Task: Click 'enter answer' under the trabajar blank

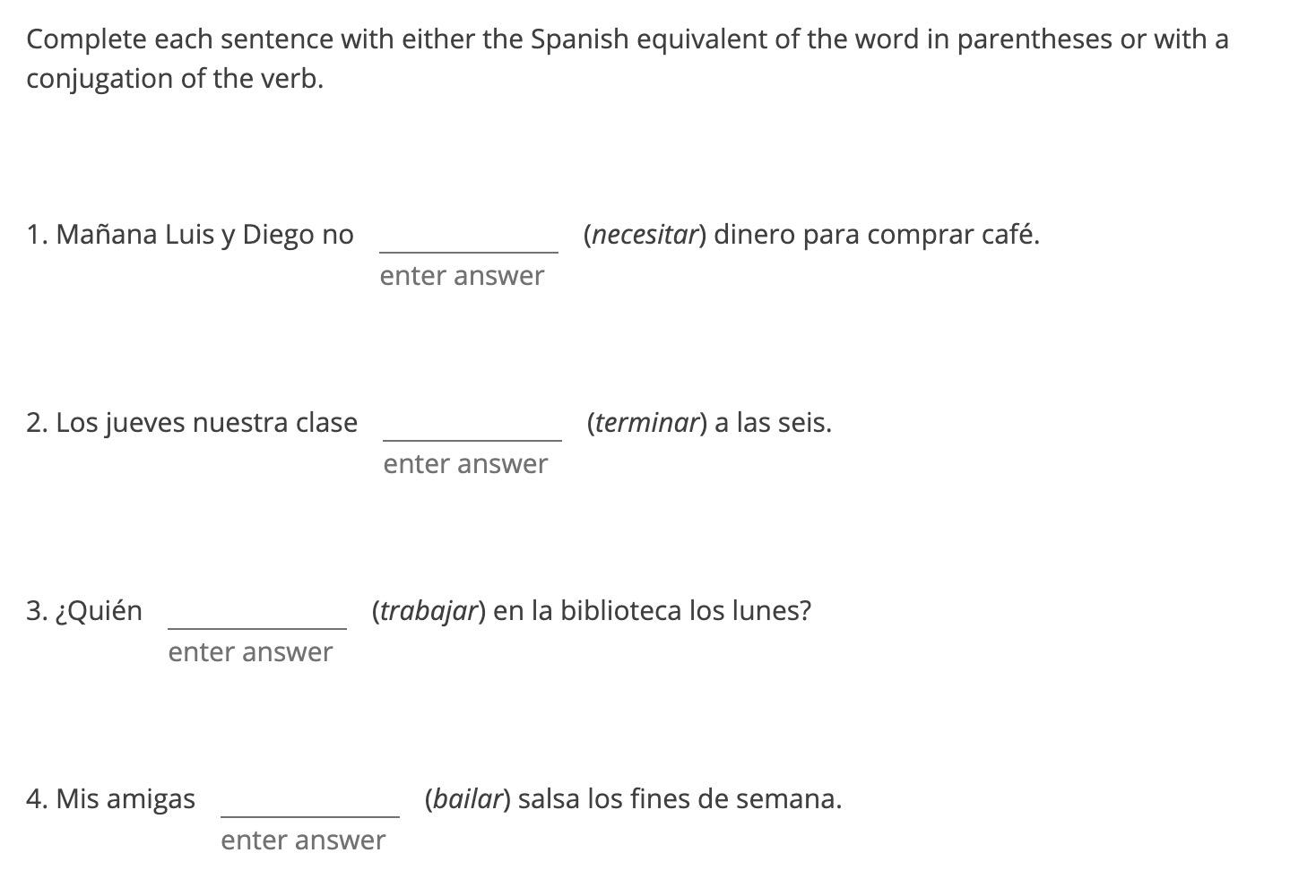Action: [x=250, y=651]
